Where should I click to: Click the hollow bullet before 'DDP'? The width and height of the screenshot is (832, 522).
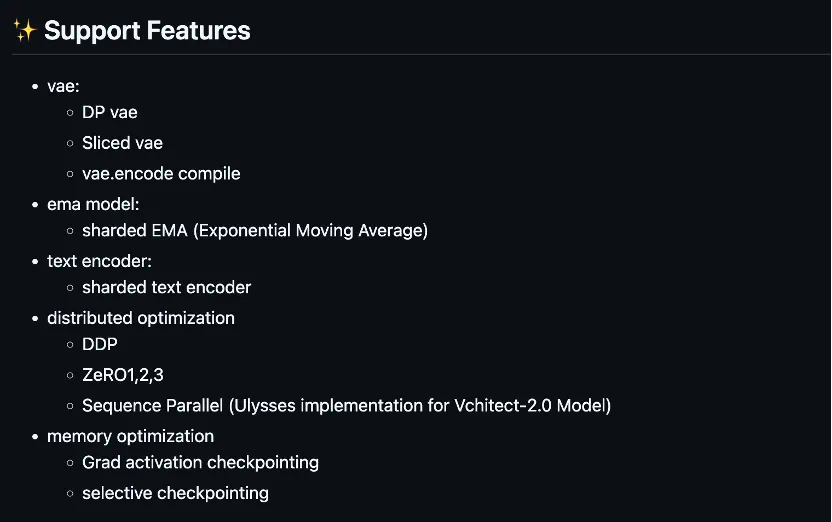pos(70,346)
